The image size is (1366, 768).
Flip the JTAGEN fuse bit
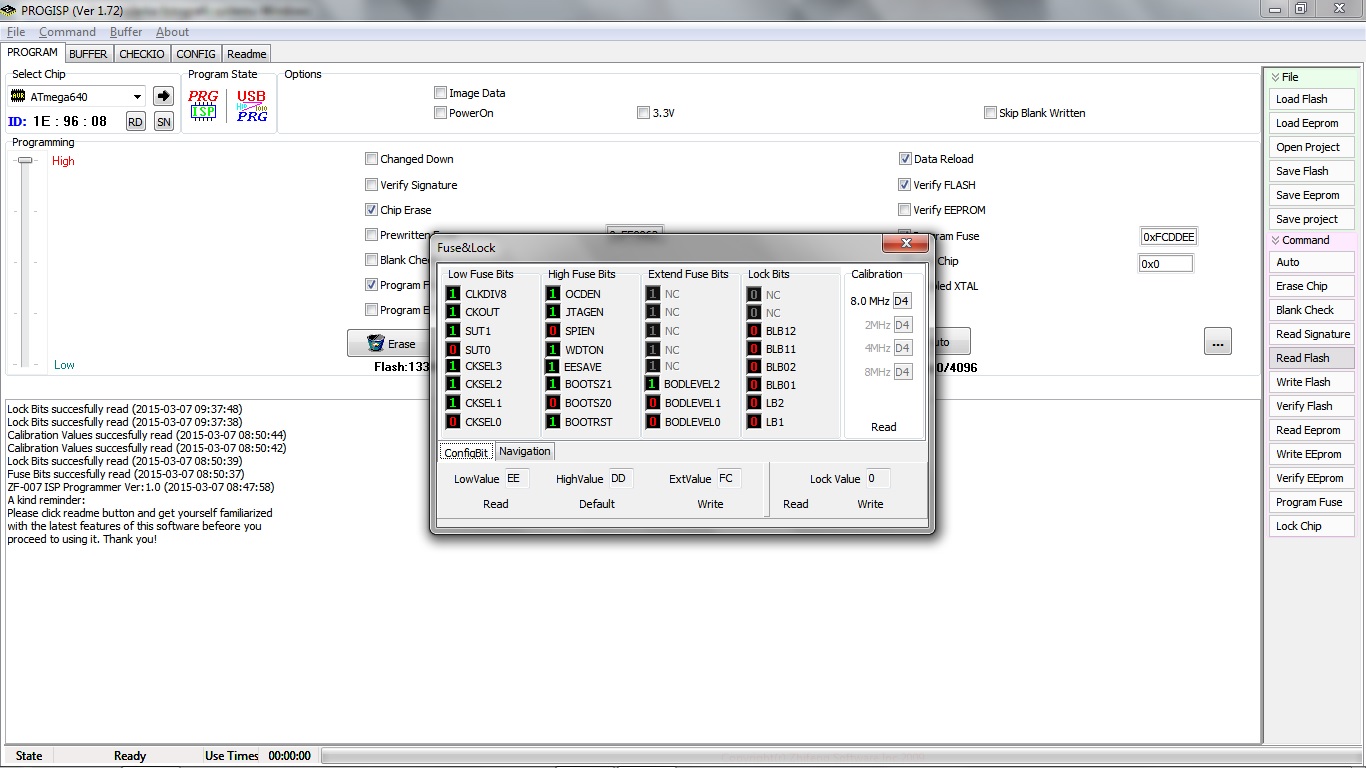[553, 312]
